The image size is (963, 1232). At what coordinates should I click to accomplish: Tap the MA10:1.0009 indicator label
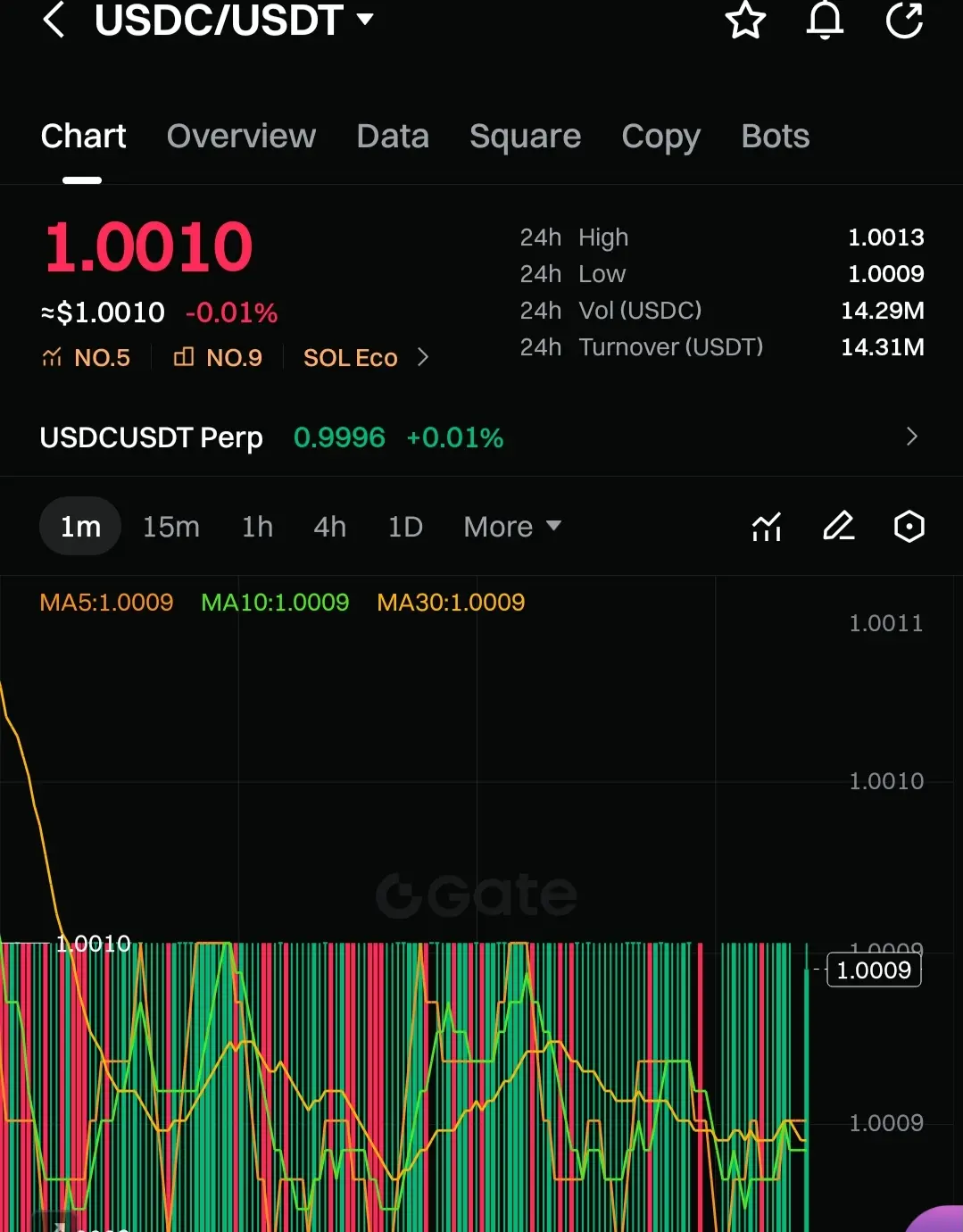275,603
